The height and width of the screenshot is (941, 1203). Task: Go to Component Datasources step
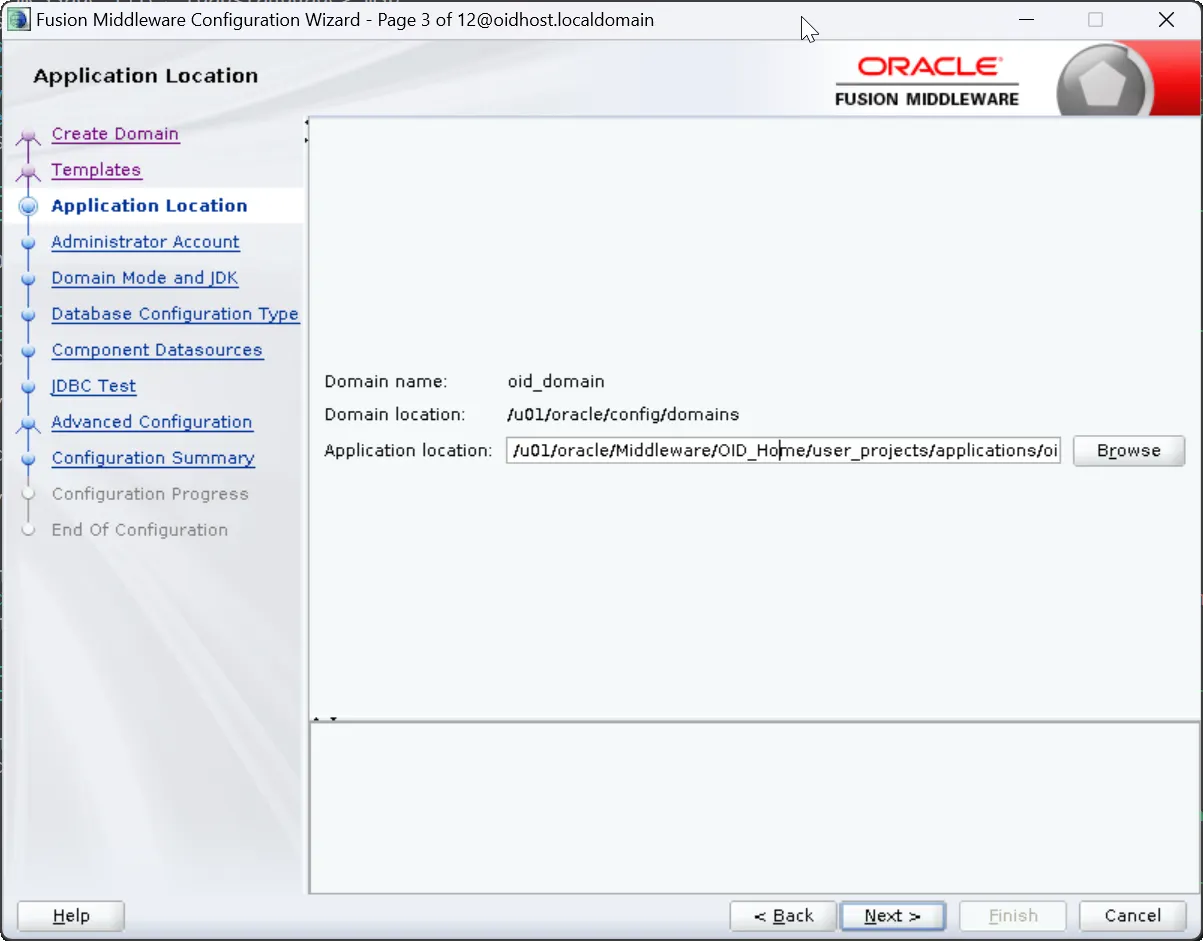[157, 350]
